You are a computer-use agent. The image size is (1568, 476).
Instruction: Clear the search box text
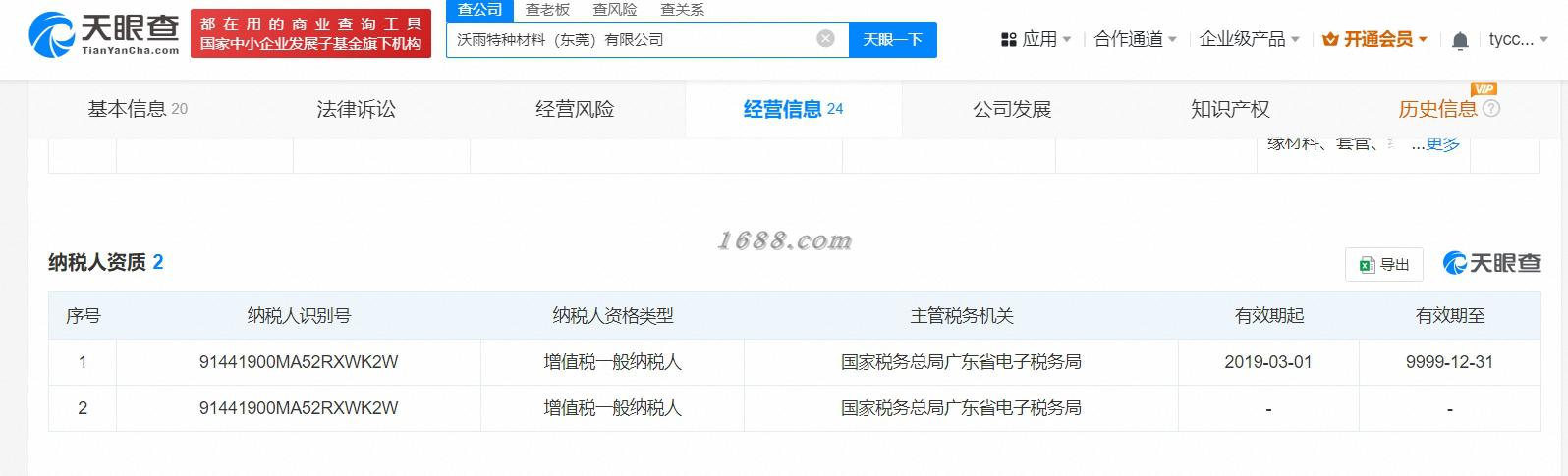click(826, 38)
